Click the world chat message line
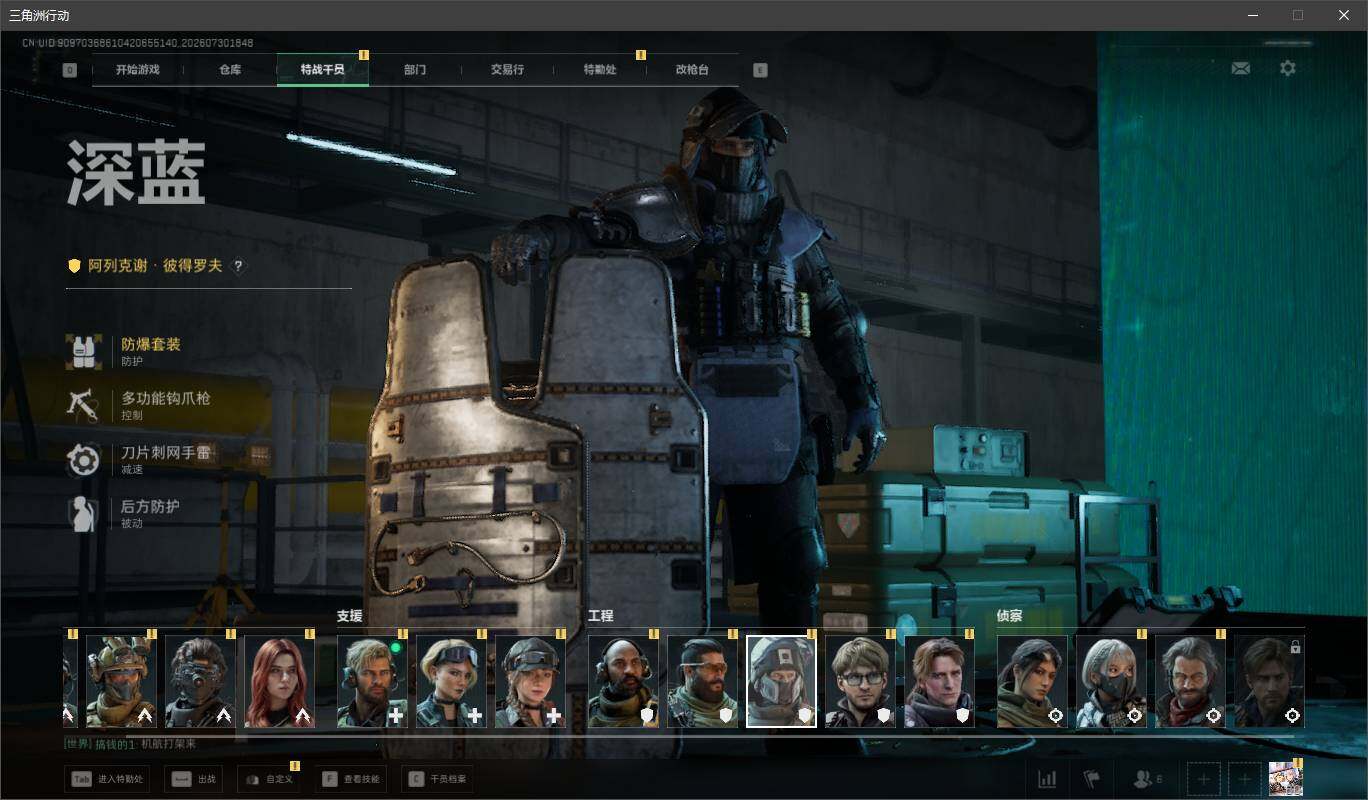The height and width of the screenshot is (800, 1368). click(130, 744)
